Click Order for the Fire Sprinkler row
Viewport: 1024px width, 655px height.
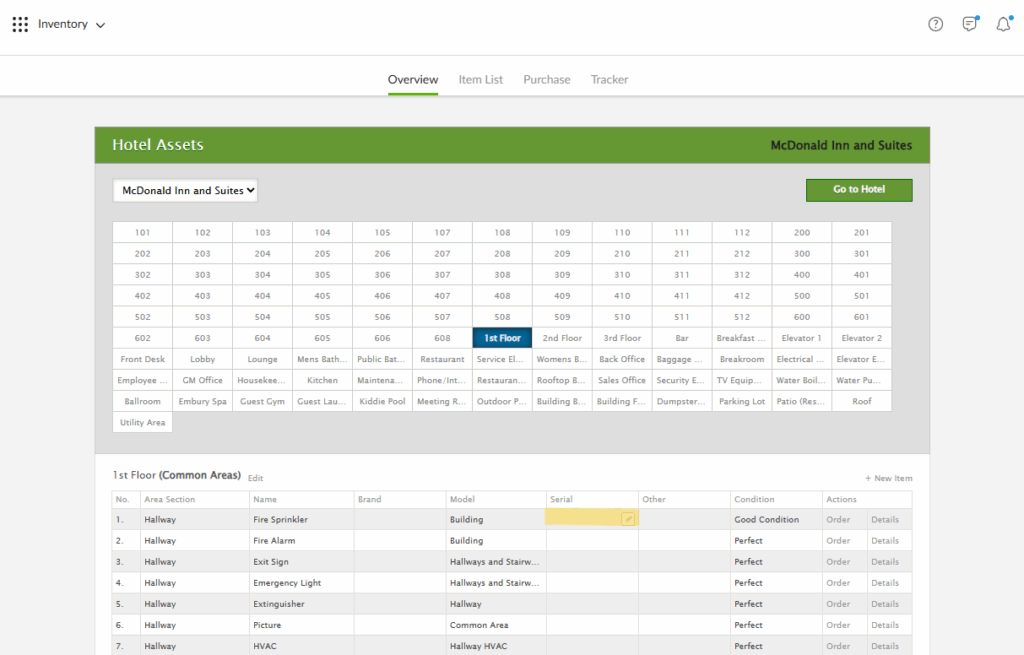837,520
